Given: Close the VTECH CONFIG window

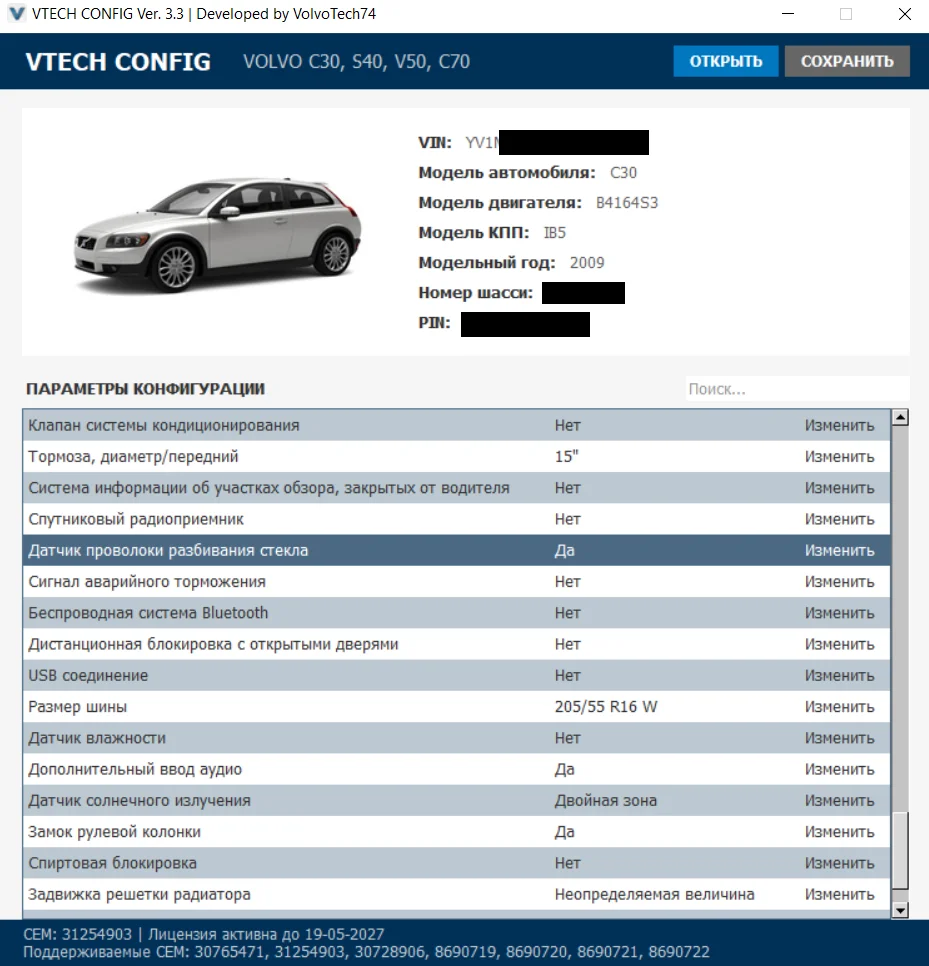Looking at the screenshot, I should [904, 14].
